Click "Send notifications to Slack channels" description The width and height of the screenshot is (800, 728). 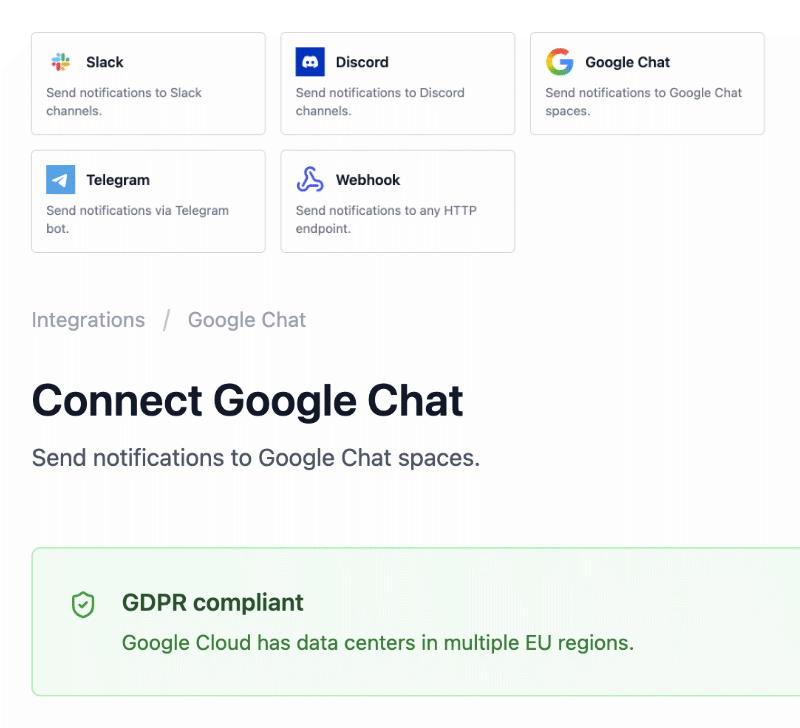[124, 102]
